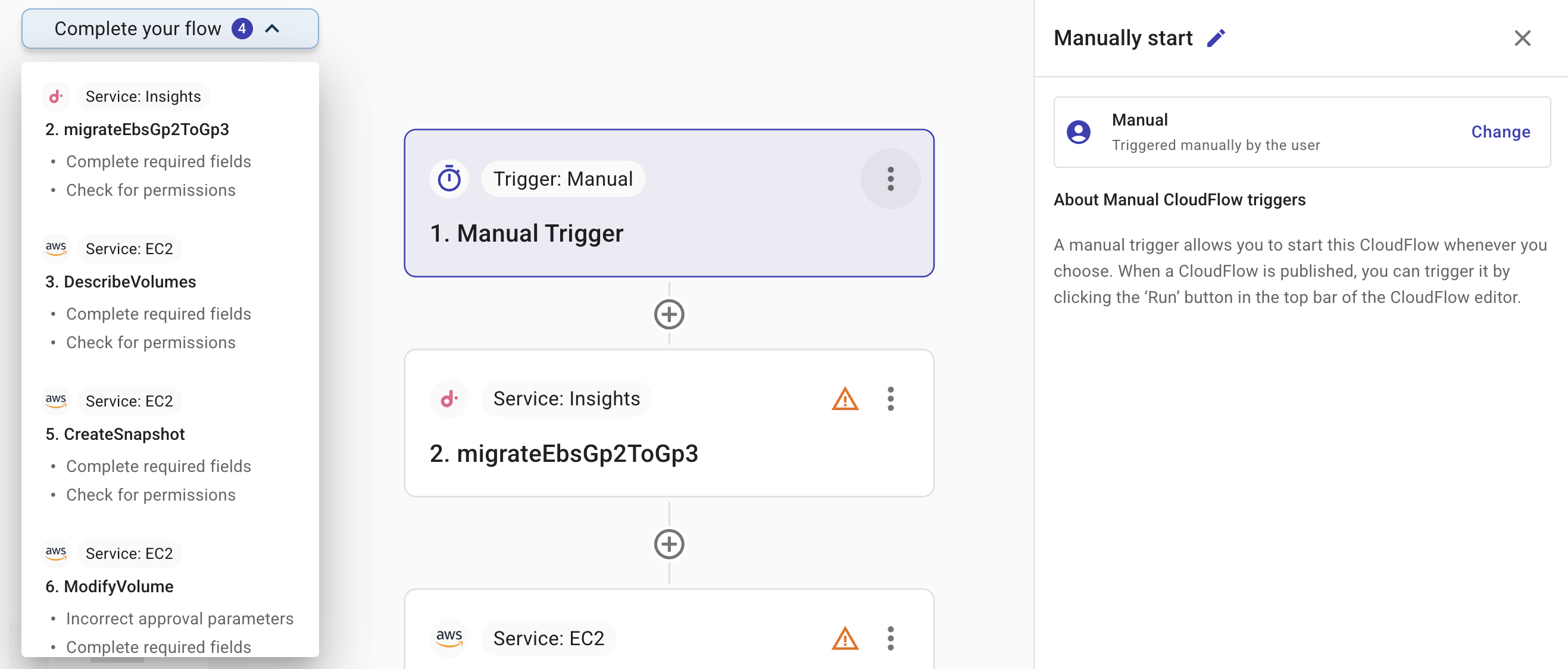
Task: Open the kebab menu on the EC2 service node
Action: pos(891,639)
